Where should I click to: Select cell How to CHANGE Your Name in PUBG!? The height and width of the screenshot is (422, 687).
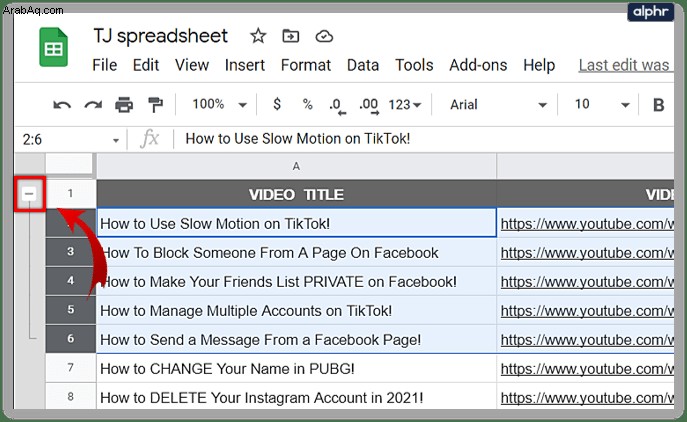[296, 368]
